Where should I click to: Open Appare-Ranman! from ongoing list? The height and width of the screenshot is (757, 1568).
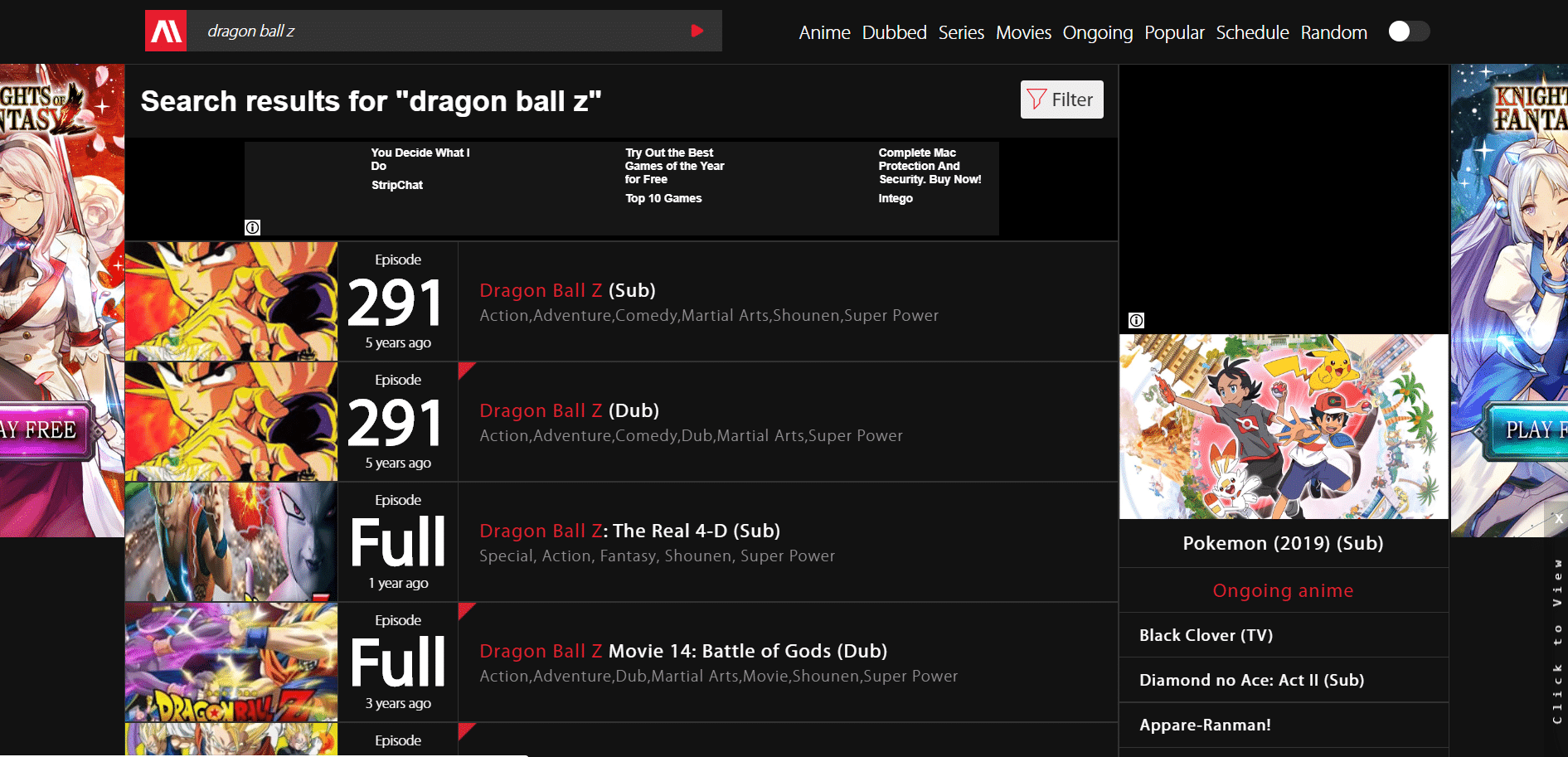click(1205, 725)
